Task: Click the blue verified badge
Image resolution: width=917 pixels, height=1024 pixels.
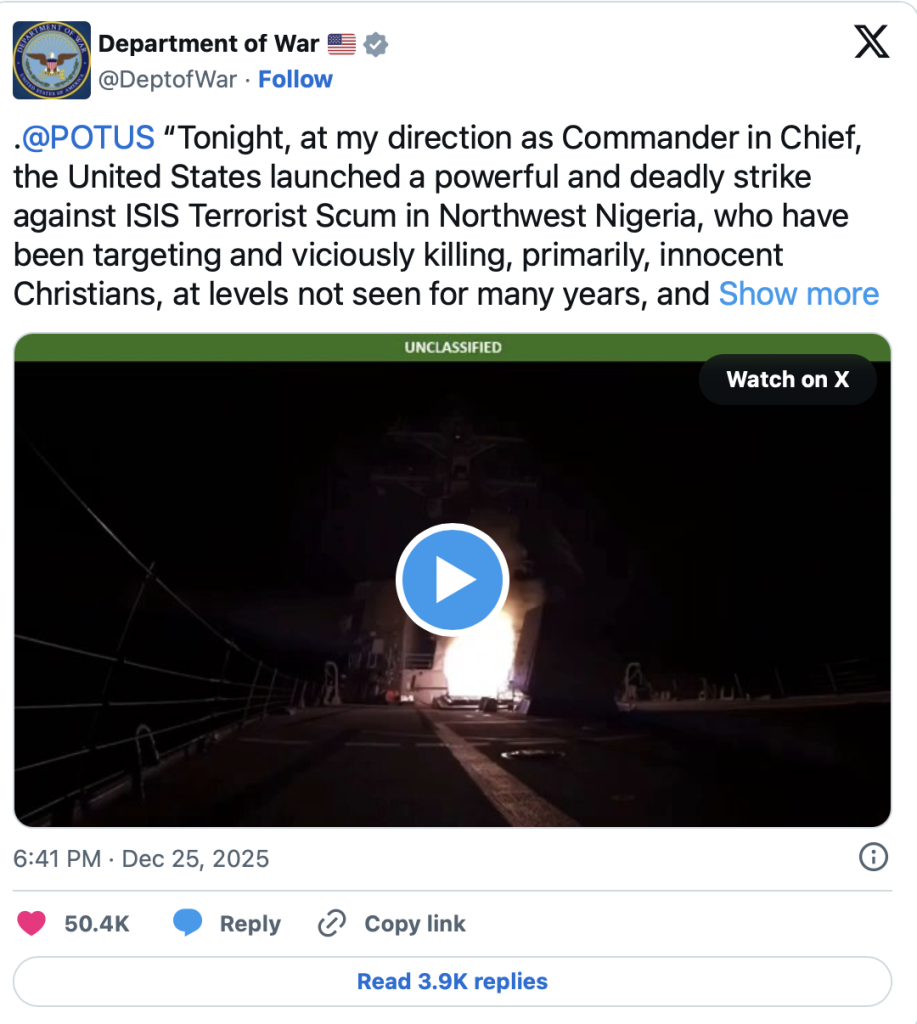Action: click(376, 44)
